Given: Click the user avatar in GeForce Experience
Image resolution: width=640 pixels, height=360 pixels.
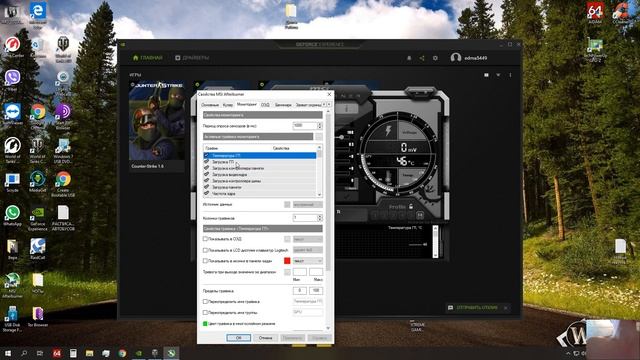Looking at the screenshot, I should (x=456, y=58).
